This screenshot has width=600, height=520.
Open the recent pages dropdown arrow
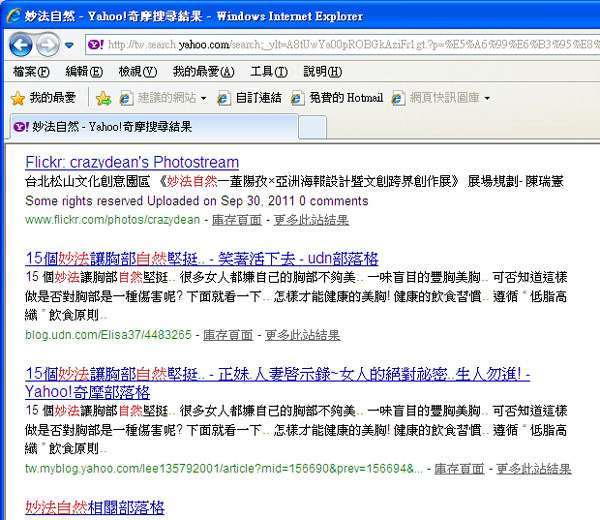click(69, 46)
